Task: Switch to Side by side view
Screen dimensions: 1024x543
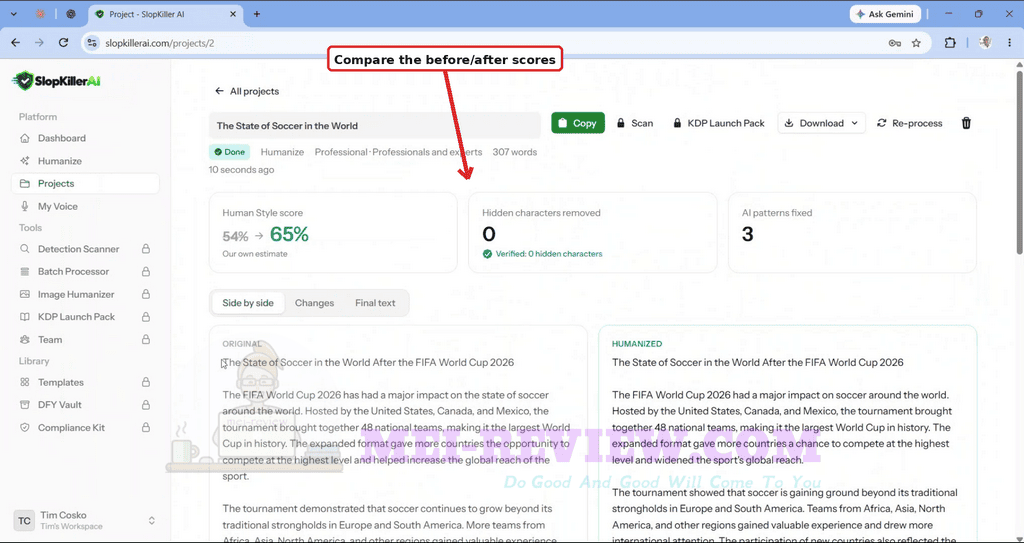Action: click(x=248, y=303)
